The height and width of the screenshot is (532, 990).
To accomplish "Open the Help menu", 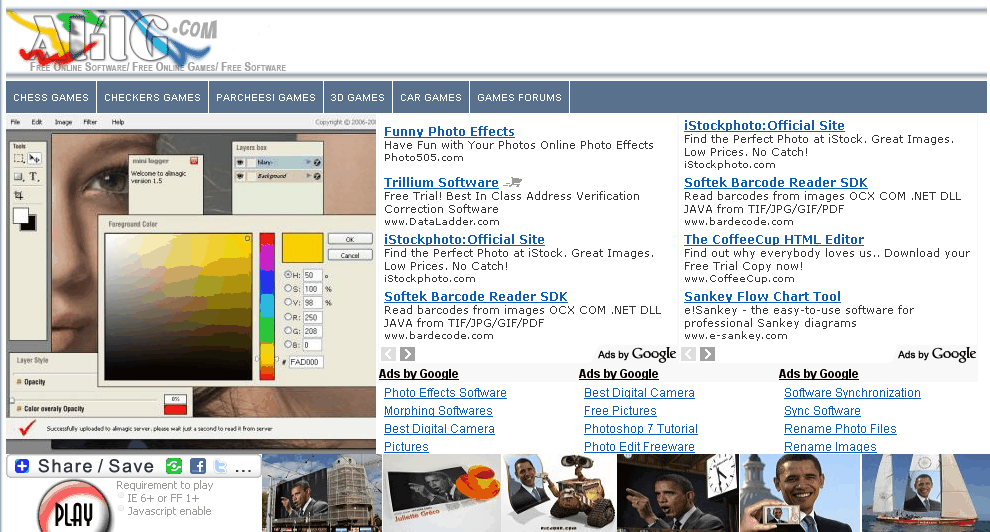I will point(118,122).
